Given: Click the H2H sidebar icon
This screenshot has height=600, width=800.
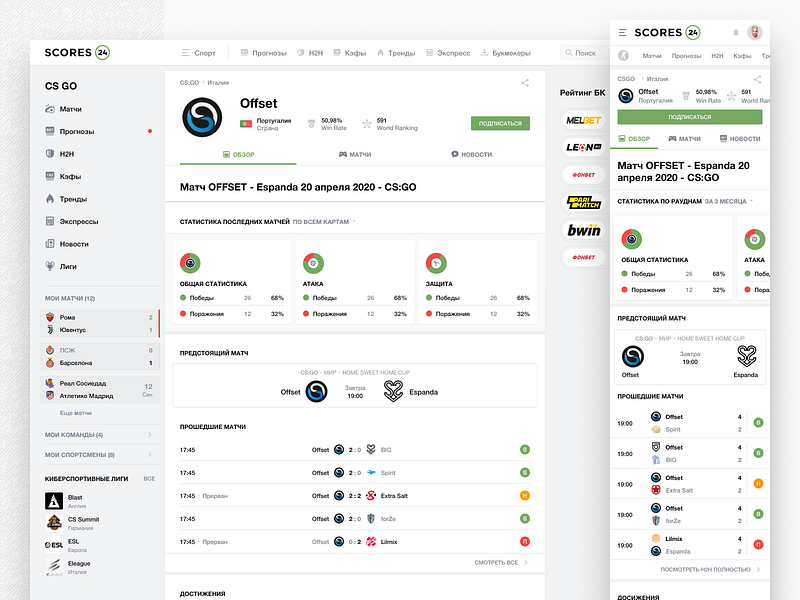Looking at the screenshot, I should tap(50, 153).
